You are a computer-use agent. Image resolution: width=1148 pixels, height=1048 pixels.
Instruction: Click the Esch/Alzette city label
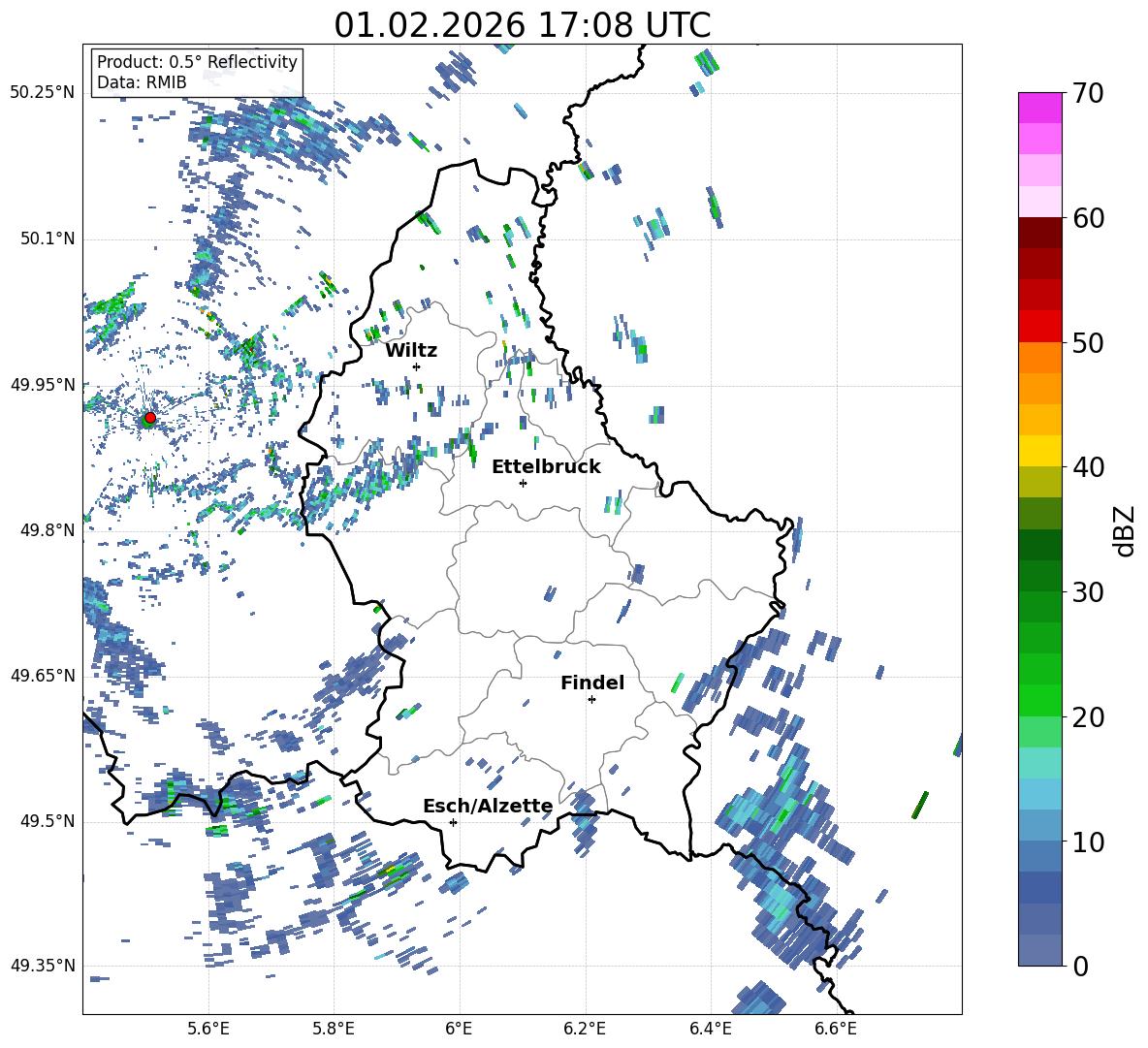click(x=488, y=806)
